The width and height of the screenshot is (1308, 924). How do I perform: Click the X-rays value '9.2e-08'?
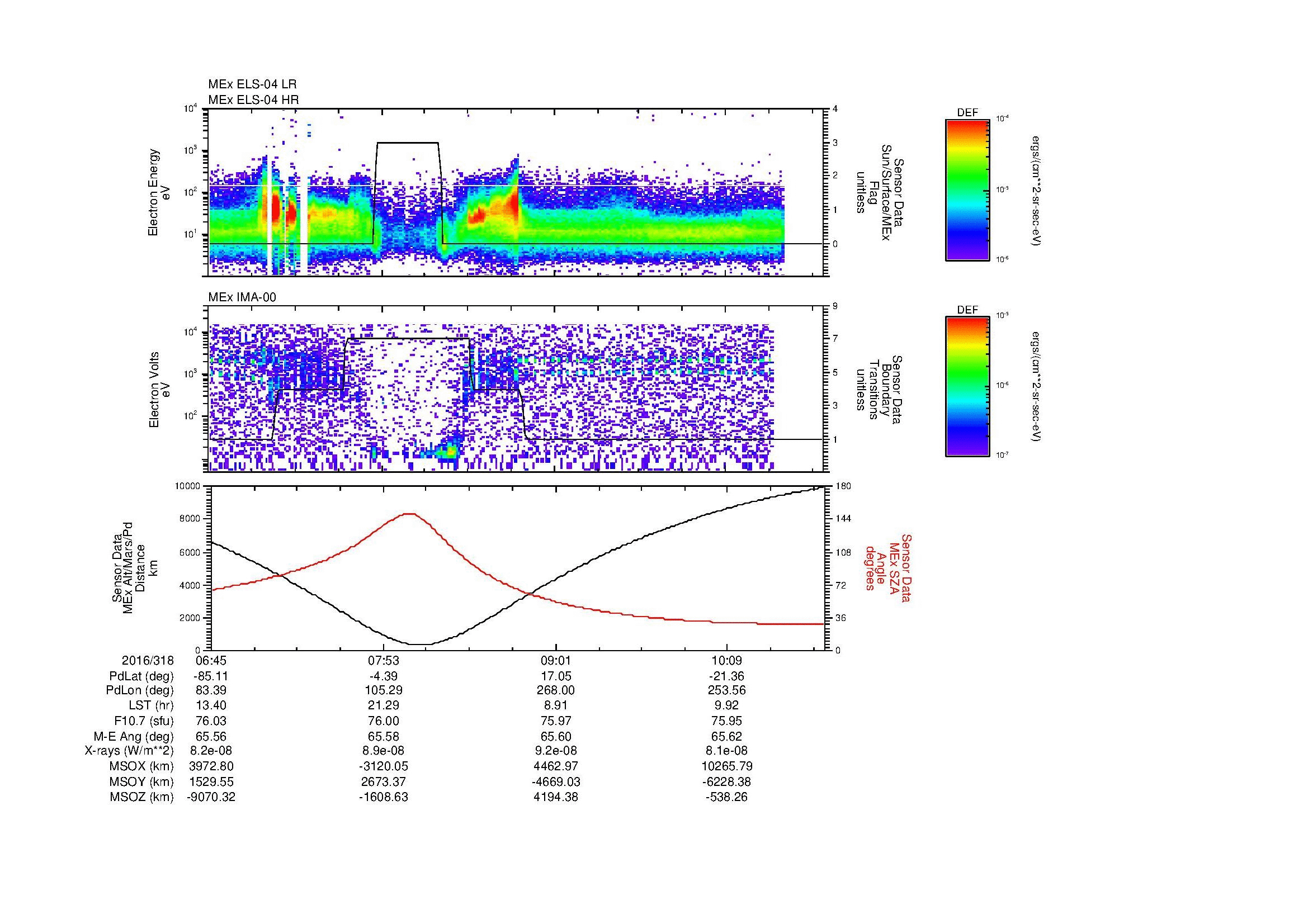555,751
